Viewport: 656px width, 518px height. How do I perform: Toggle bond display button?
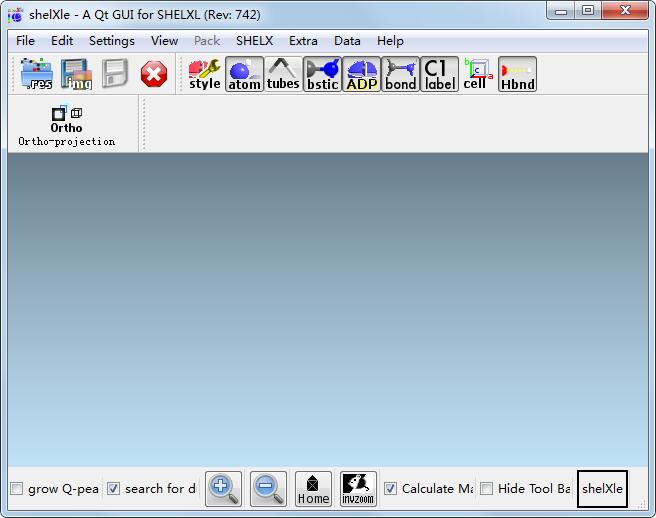[400, 74]
